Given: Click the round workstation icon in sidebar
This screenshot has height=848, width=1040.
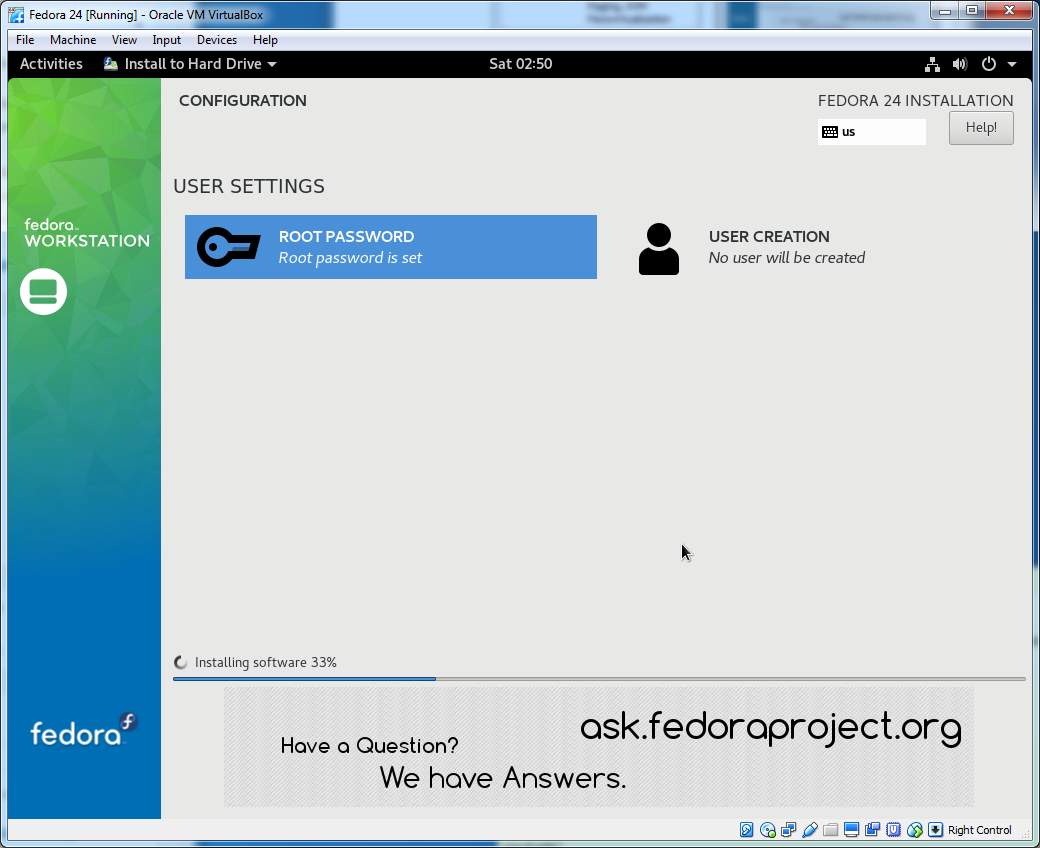Looking at the screenshot, I should point(43,291).
